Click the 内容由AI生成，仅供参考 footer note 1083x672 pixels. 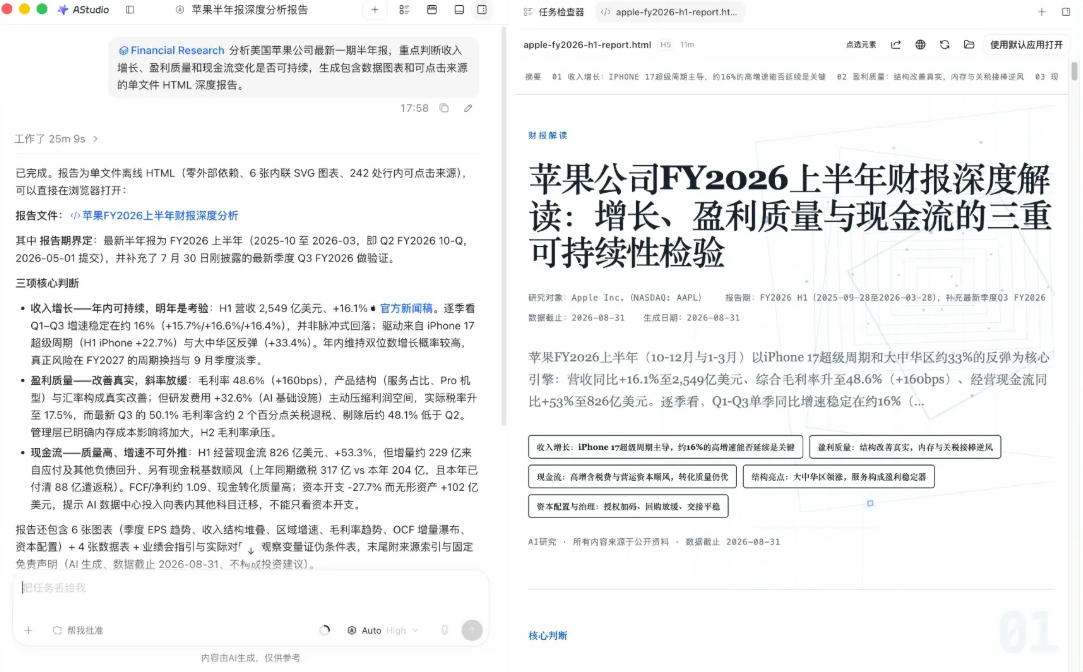(x=250, y=658)
